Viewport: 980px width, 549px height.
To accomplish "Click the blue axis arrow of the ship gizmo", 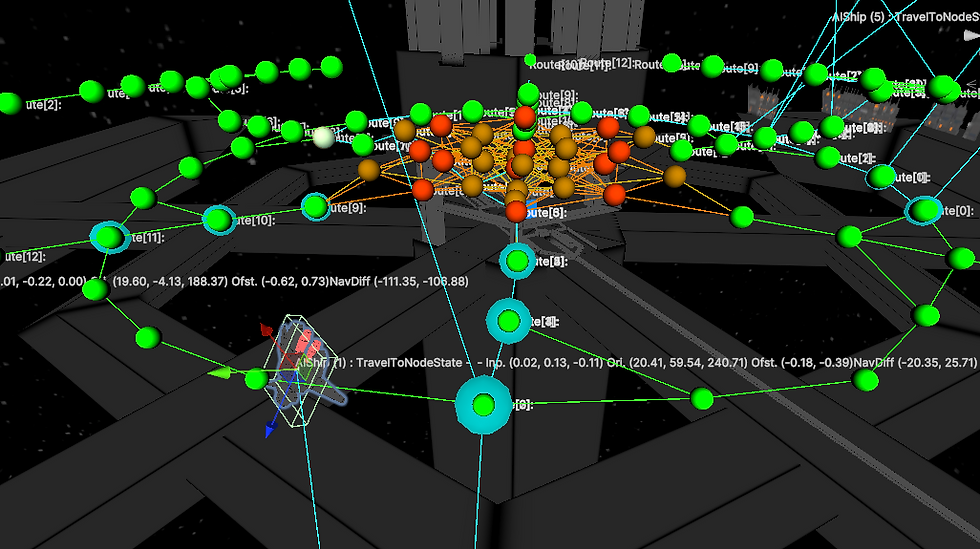I will pyautogui.click(x=271, y=429).
